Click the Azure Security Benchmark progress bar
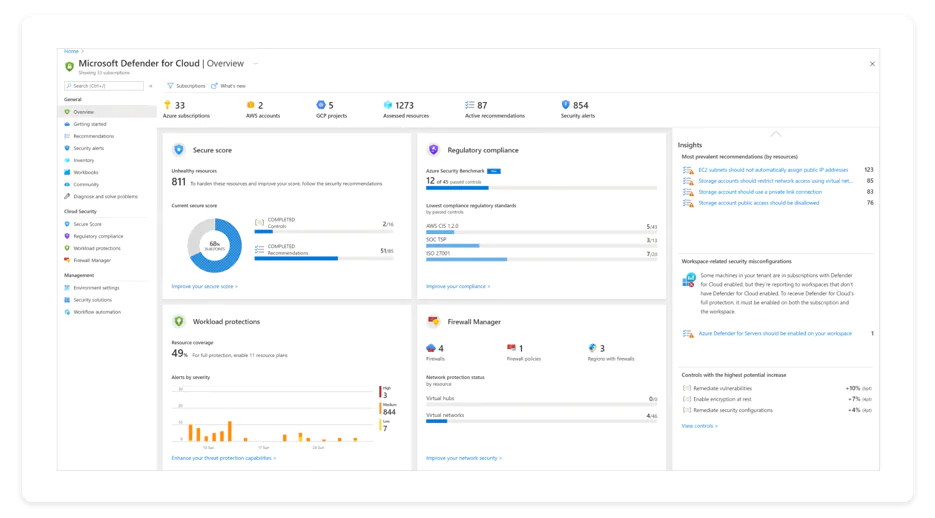This screenshot has width=935, height=518. 541,188
